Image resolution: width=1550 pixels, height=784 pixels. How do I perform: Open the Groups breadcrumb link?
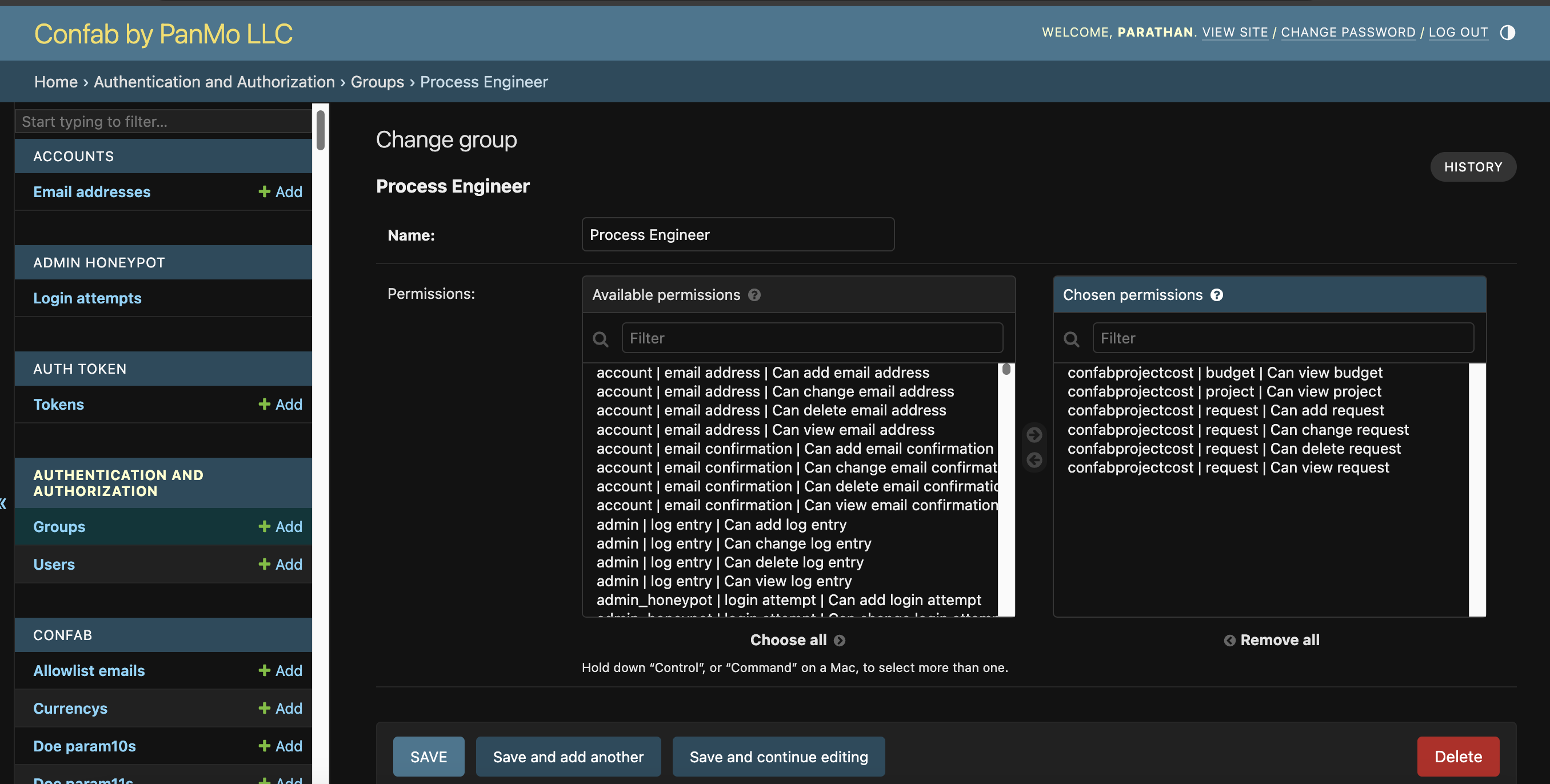377,81
